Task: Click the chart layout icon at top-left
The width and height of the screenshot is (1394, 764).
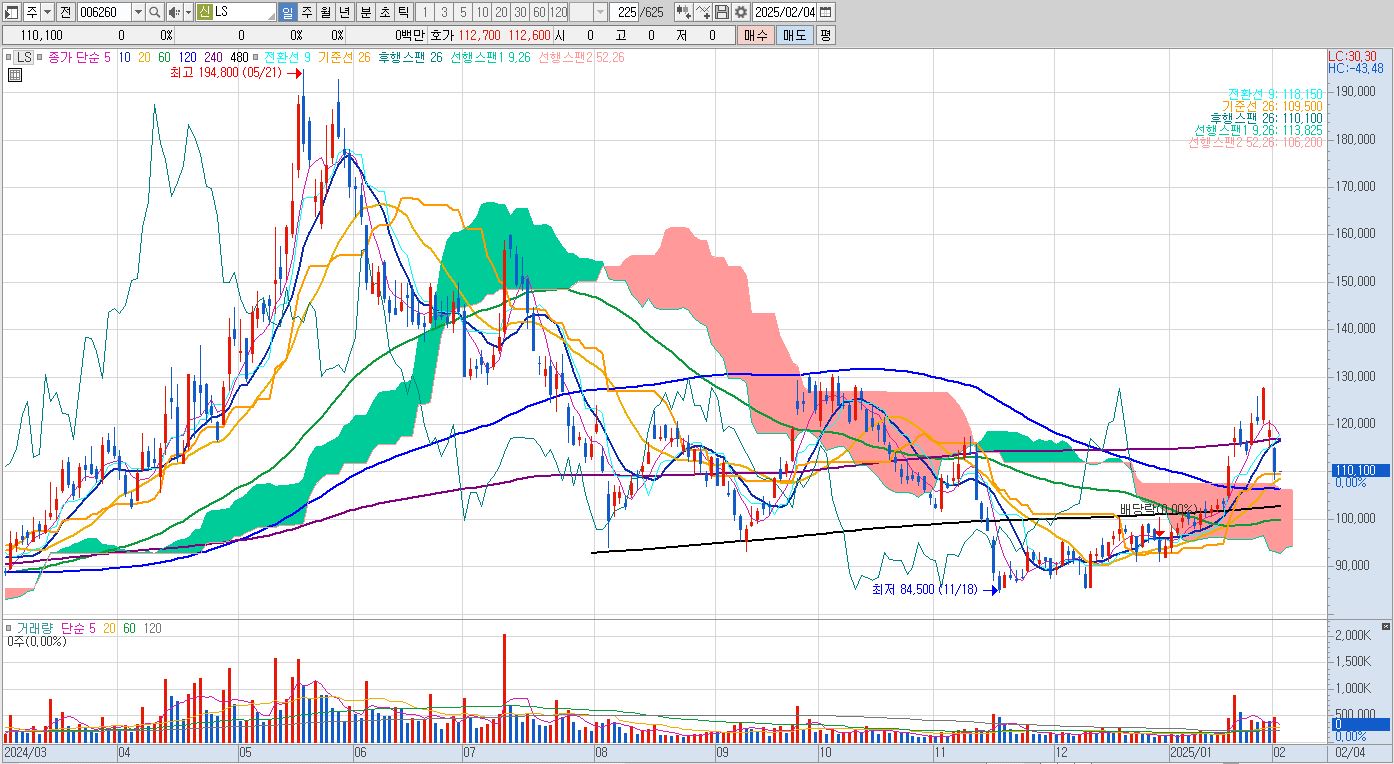Action: tap(11, 12)
